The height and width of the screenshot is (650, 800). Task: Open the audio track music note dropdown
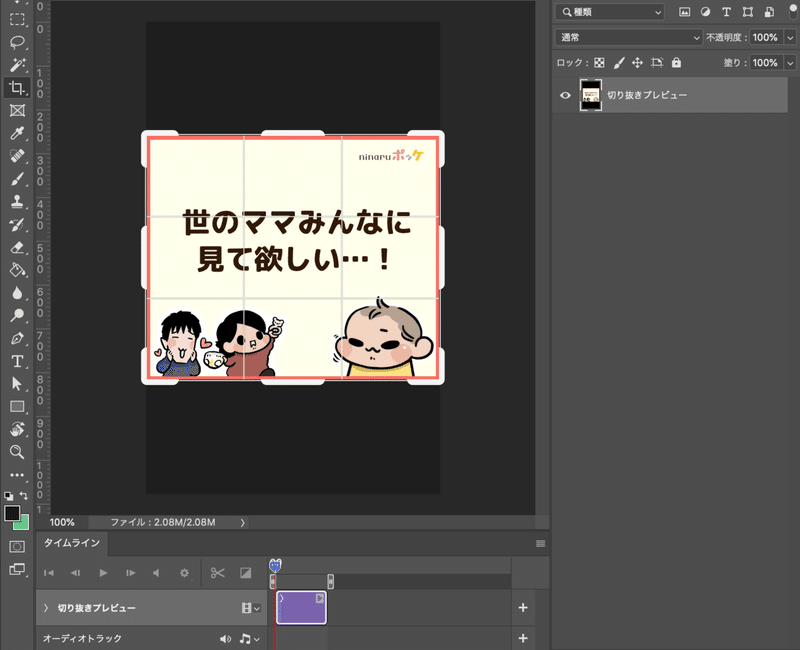(249, 639)
